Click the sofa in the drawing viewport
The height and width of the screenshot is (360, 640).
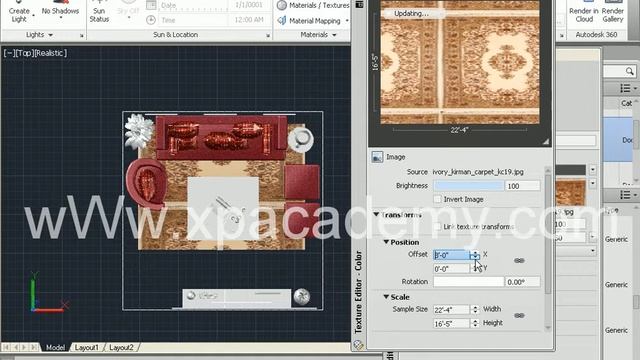[x=221, y=137]
